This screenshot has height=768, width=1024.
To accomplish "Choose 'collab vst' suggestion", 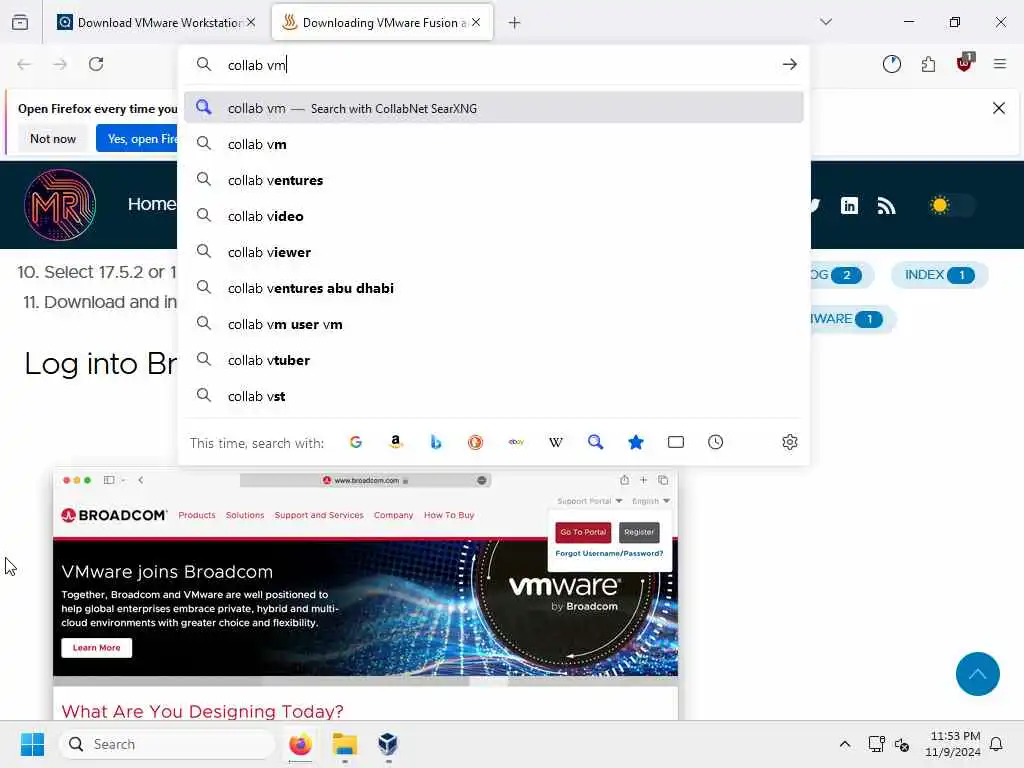I will pyautogui.click(x=494, y=396).
